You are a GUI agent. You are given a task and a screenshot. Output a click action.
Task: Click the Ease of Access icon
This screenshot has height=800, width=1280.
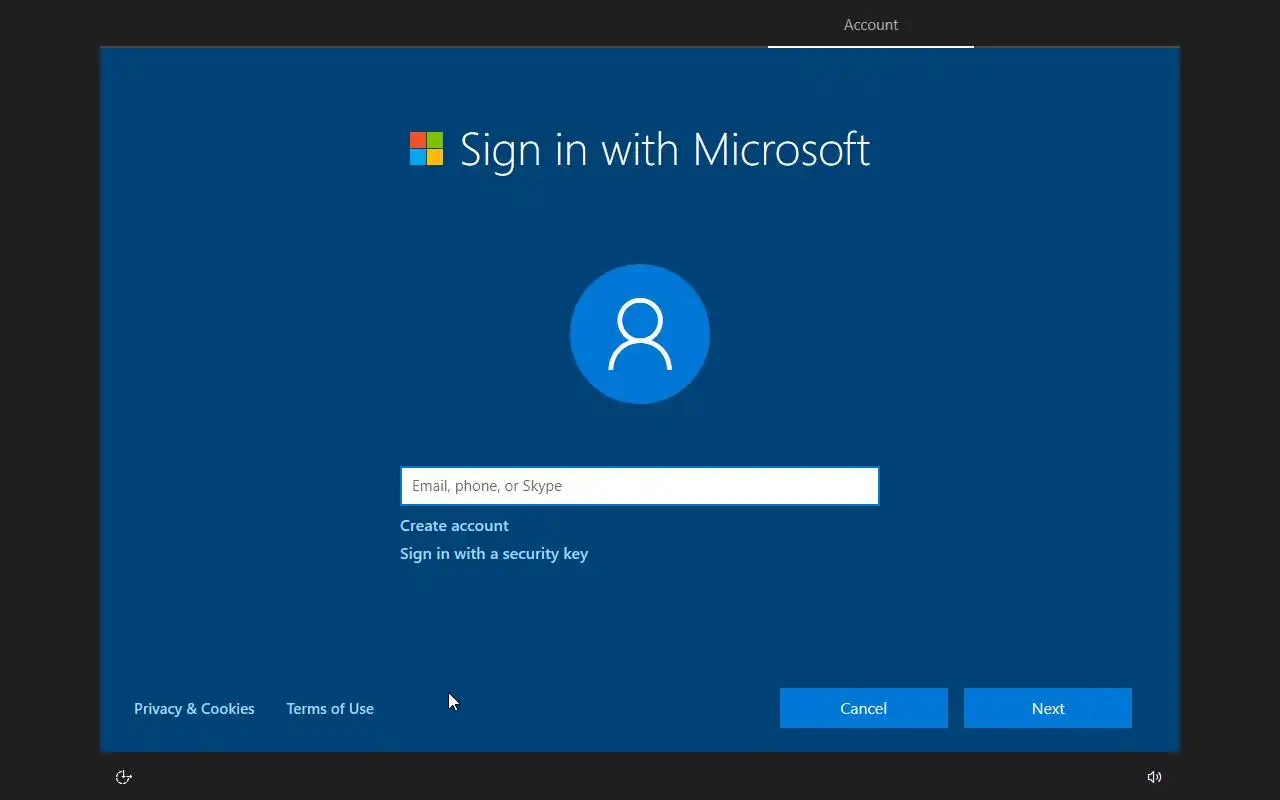[x=124, y=777]
